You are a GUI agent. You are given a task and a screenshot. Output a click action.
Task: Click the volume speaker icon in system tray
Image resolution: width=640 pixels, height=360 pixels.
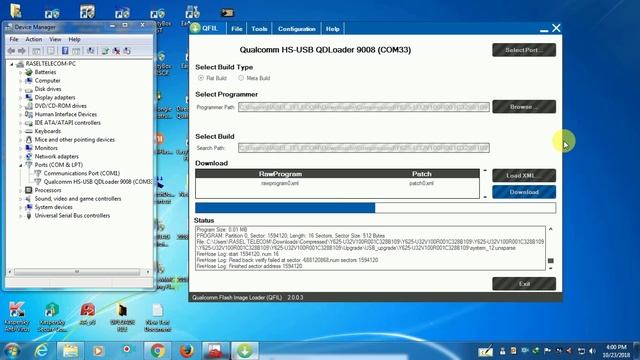pos(592,351)
